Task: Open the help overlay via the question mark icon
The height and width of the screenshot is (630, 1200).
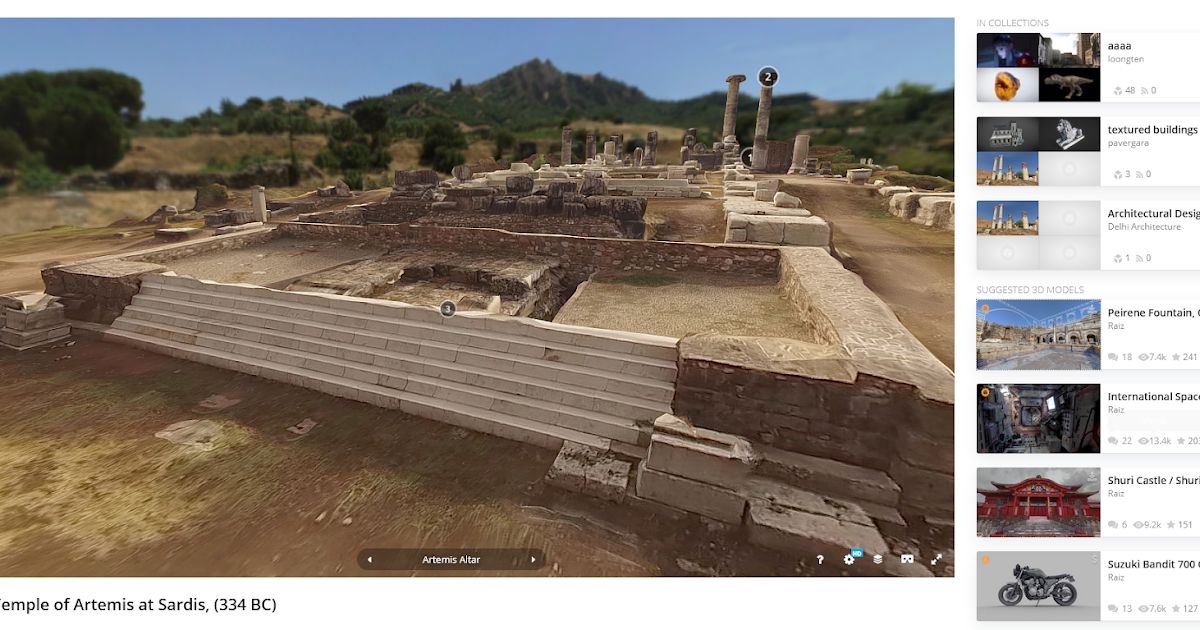Action: tap(820, 560)
